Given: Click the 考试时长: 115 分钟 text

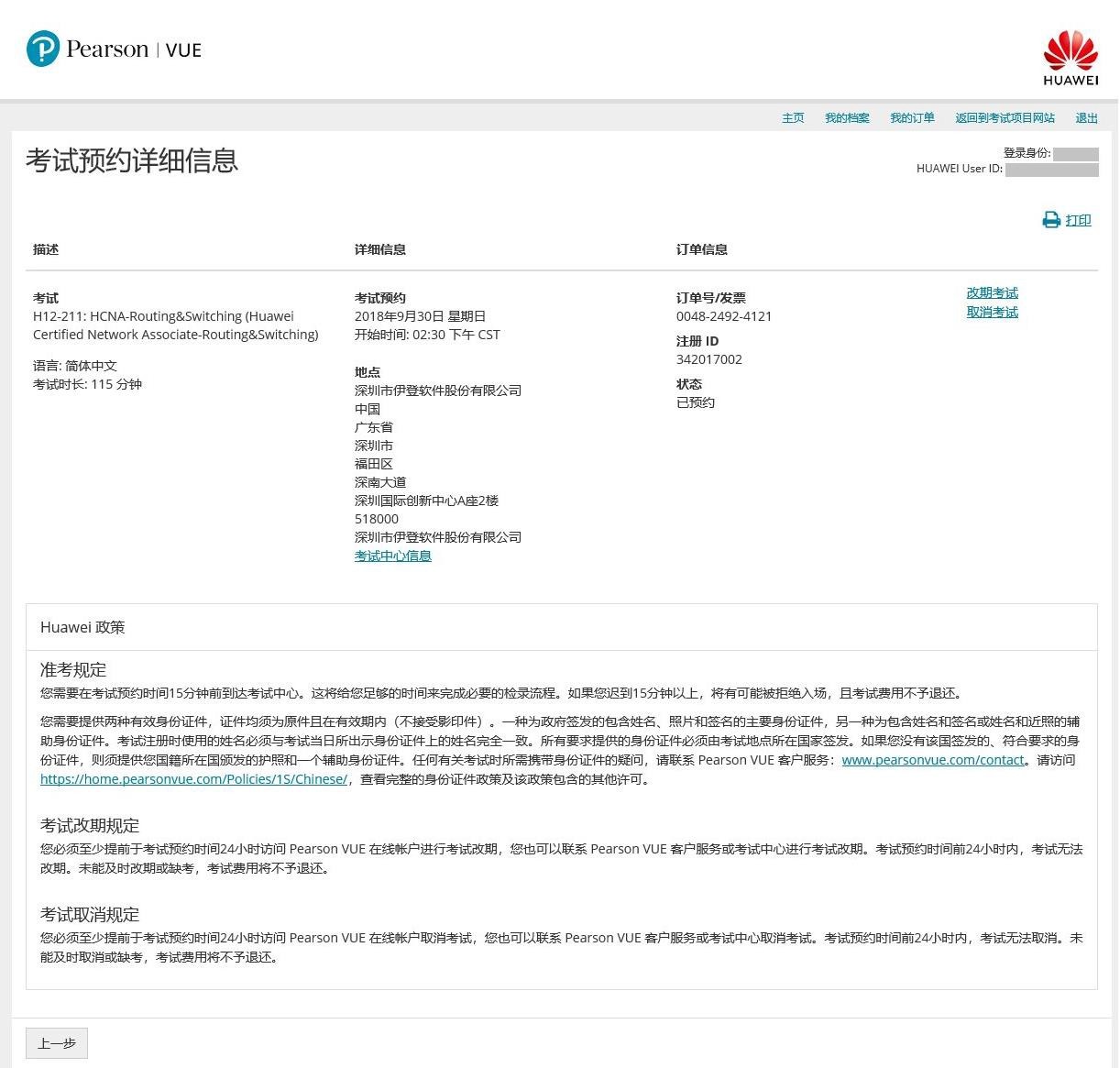Looking at the screenshot, I should point(87,384).
